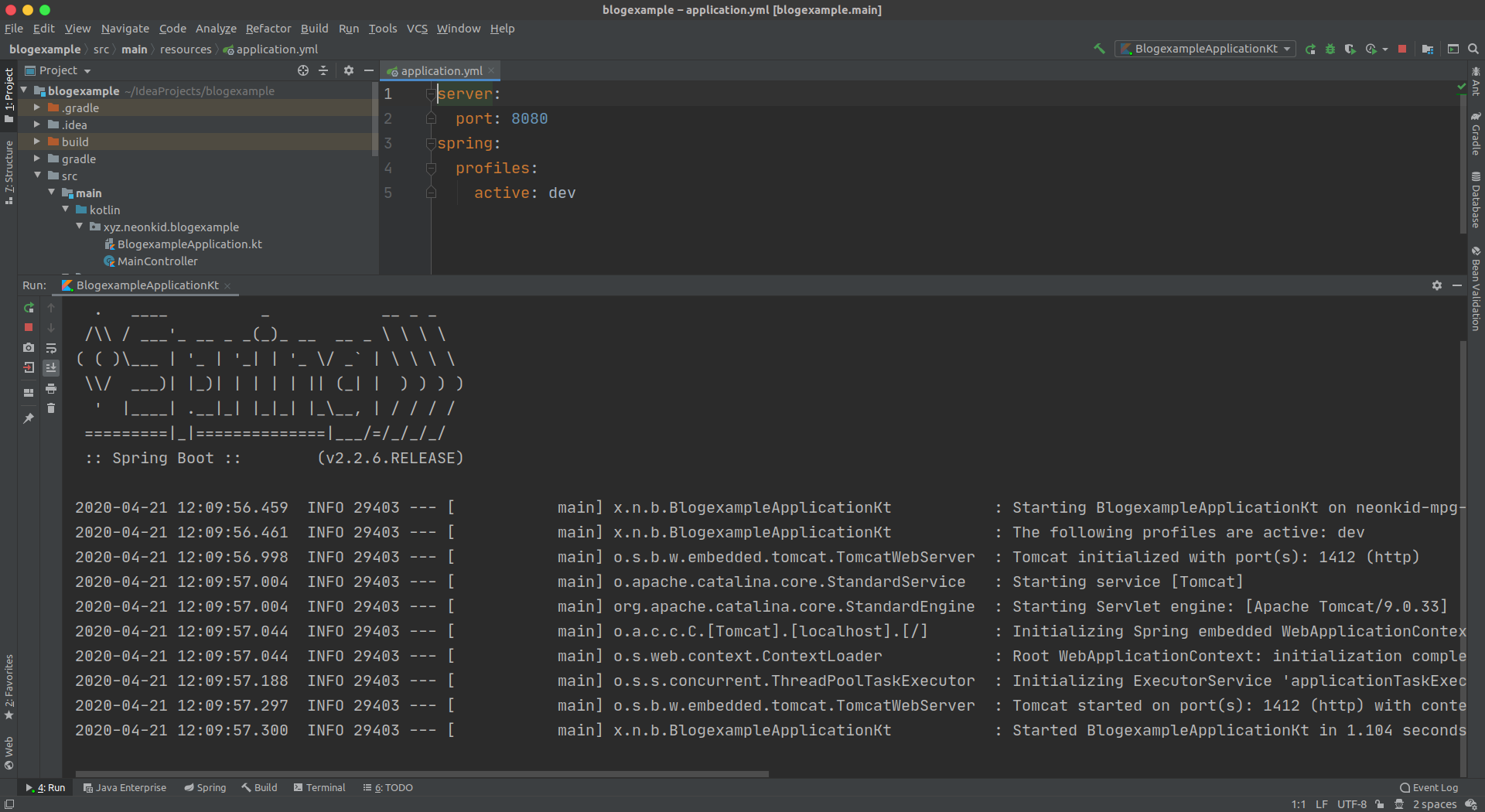Open the Database side panel
1485x812 pixels.
click(1476, 200)
